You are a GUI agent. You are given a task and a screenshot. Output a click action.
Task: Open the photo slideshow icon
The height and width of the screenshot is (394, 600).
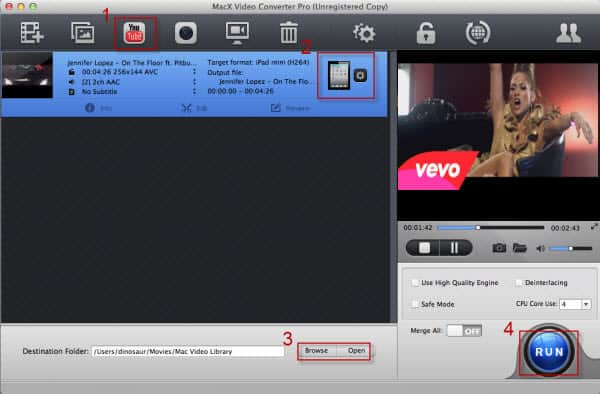click(x=83, y=33)
